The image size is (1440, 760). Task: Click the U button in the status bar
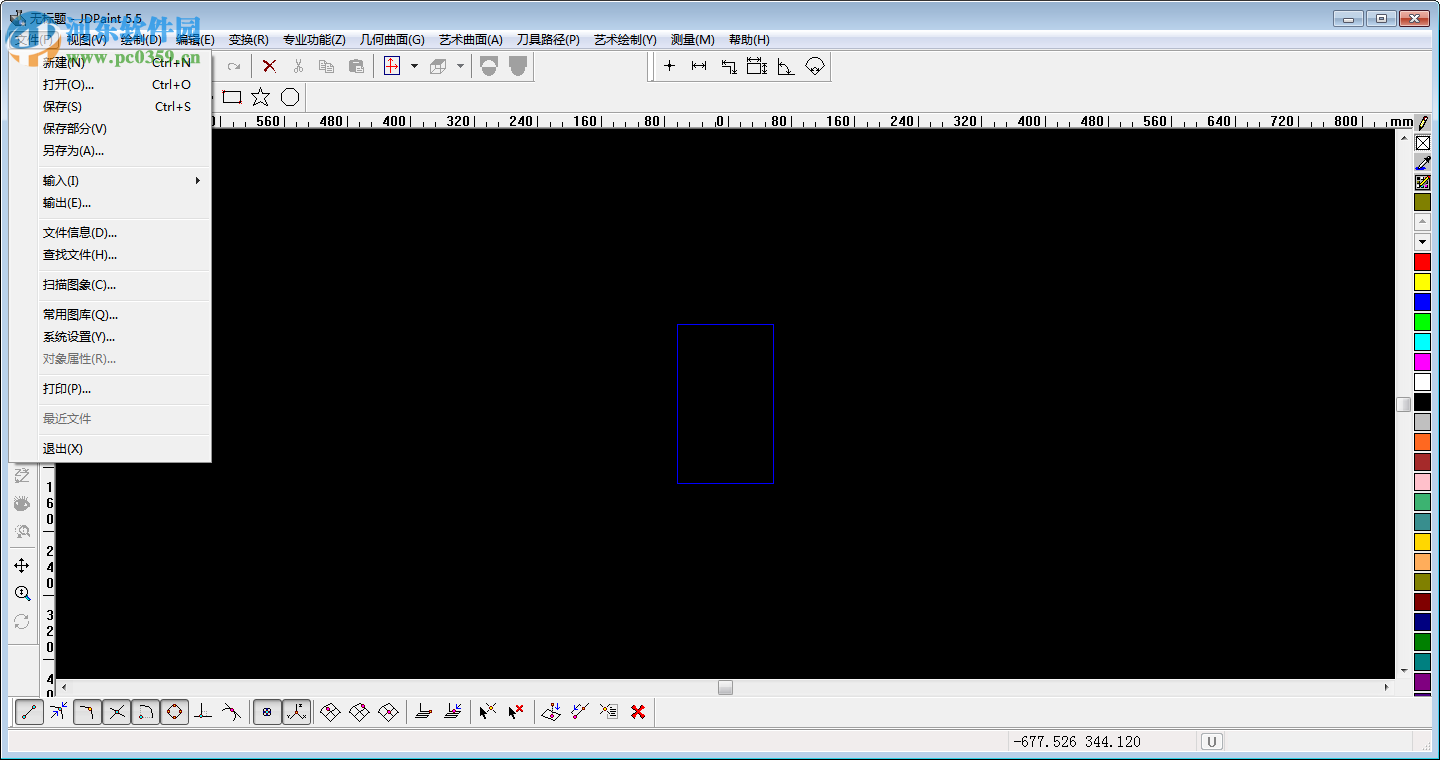(x=1210, y=741)
